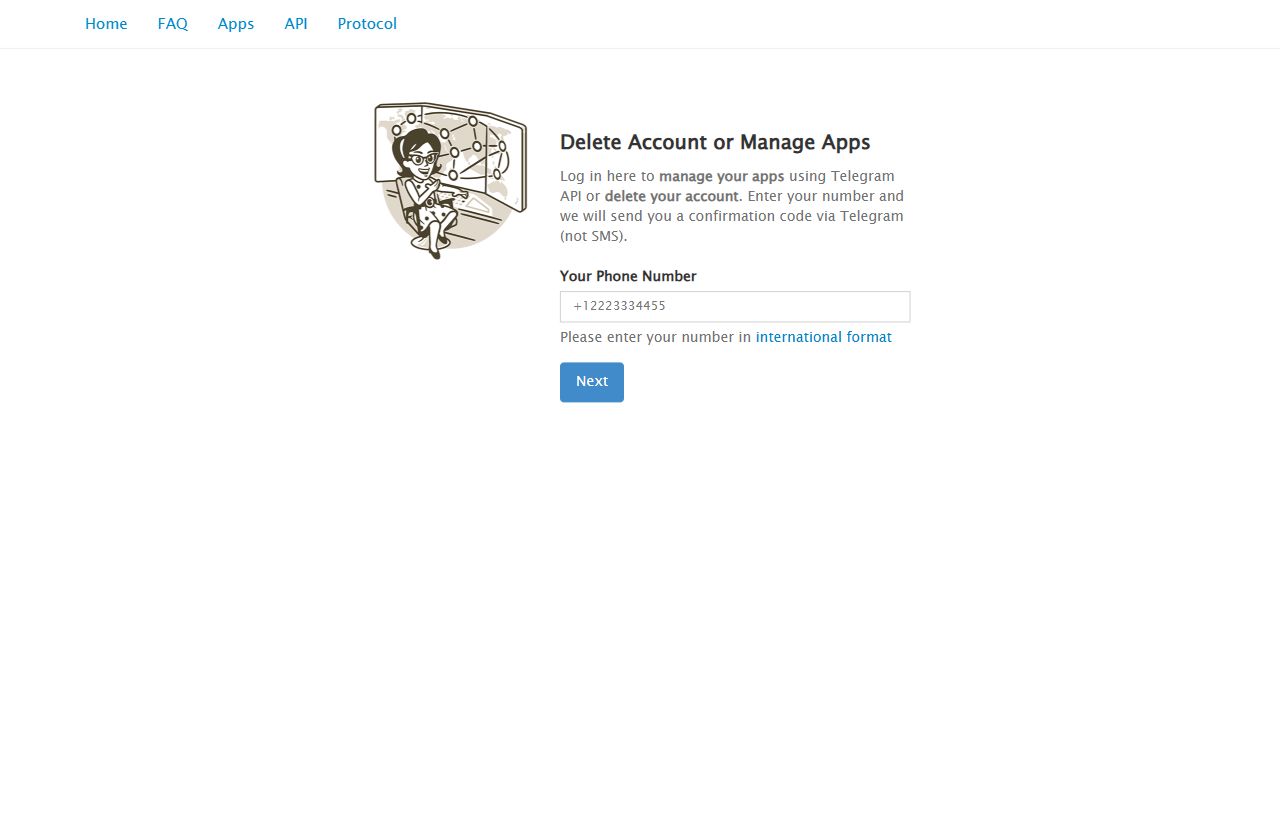This screenshot has width=1280, height=820.
Task: Click the bold 'manage your apps' text
Action: [722, 176]
